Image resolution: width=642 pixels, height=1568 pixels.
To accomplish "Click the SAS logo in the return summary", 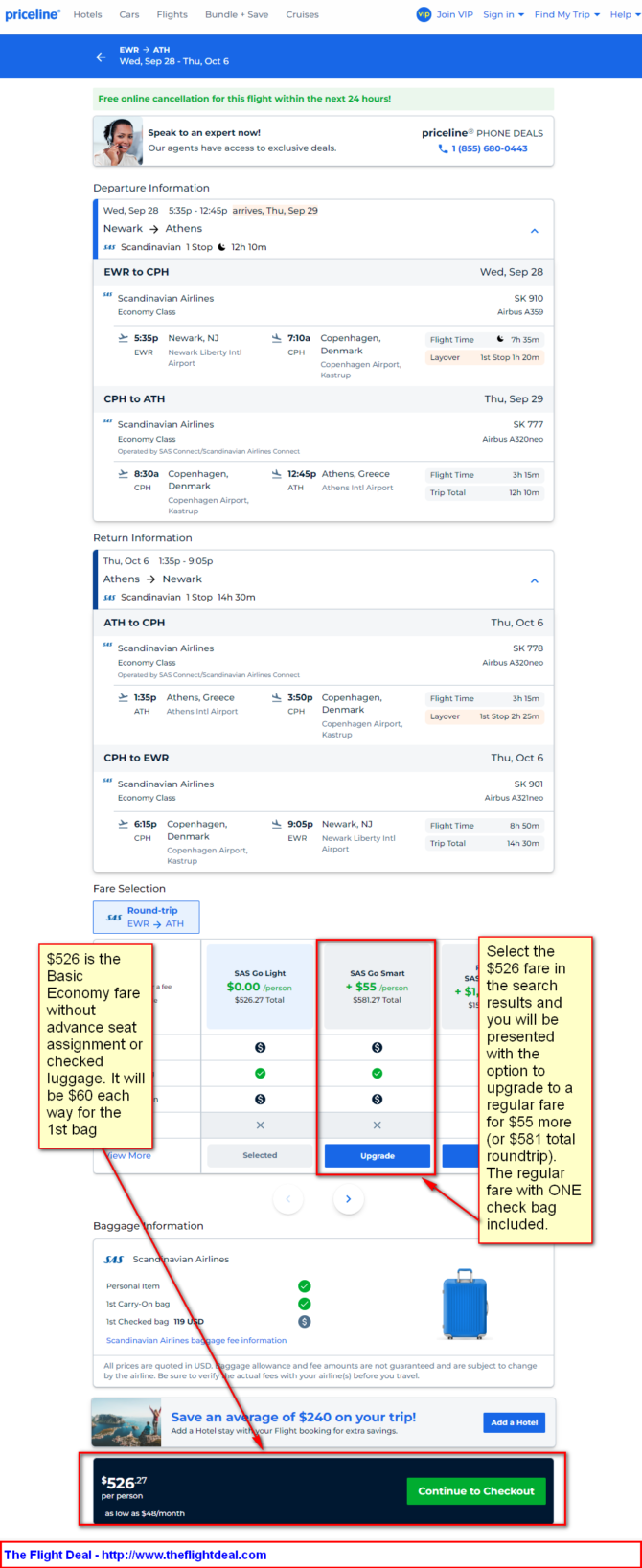I will [x=109, y=597].
